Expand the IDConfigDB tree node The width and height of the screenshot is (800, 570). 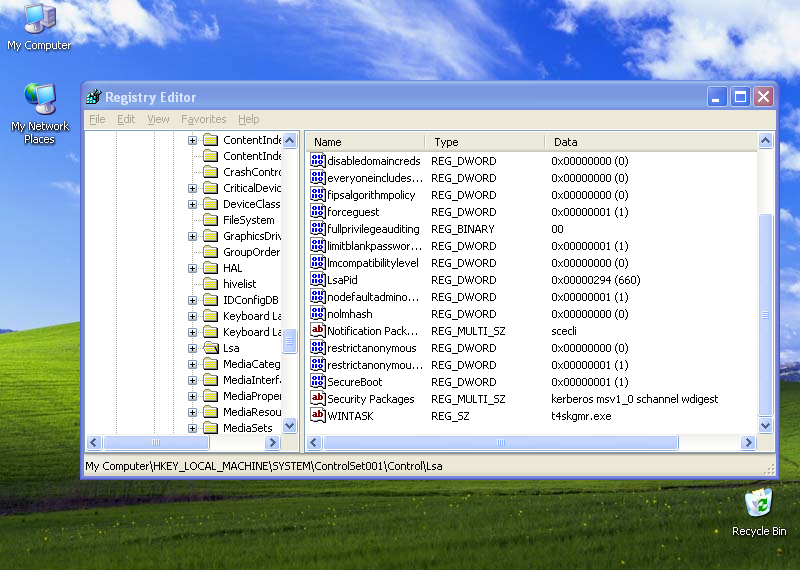coord(192,300)
